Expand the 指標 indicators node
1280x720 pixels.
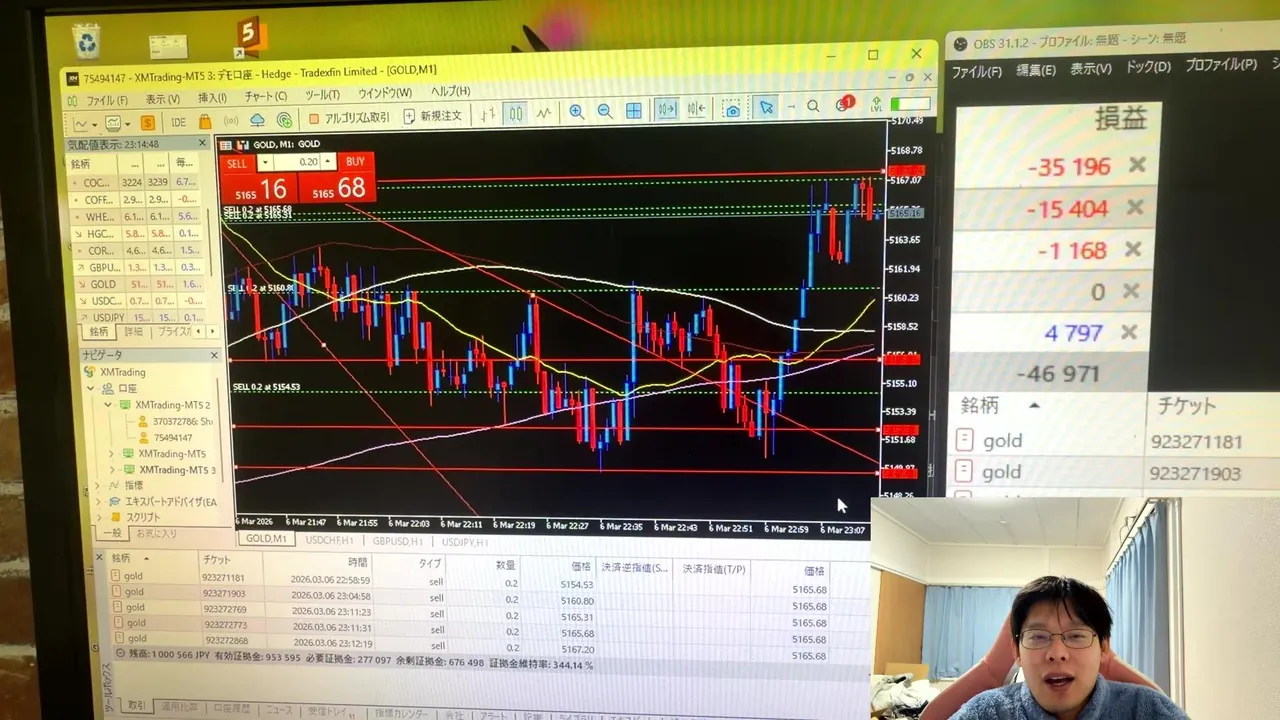pos(96,485)
